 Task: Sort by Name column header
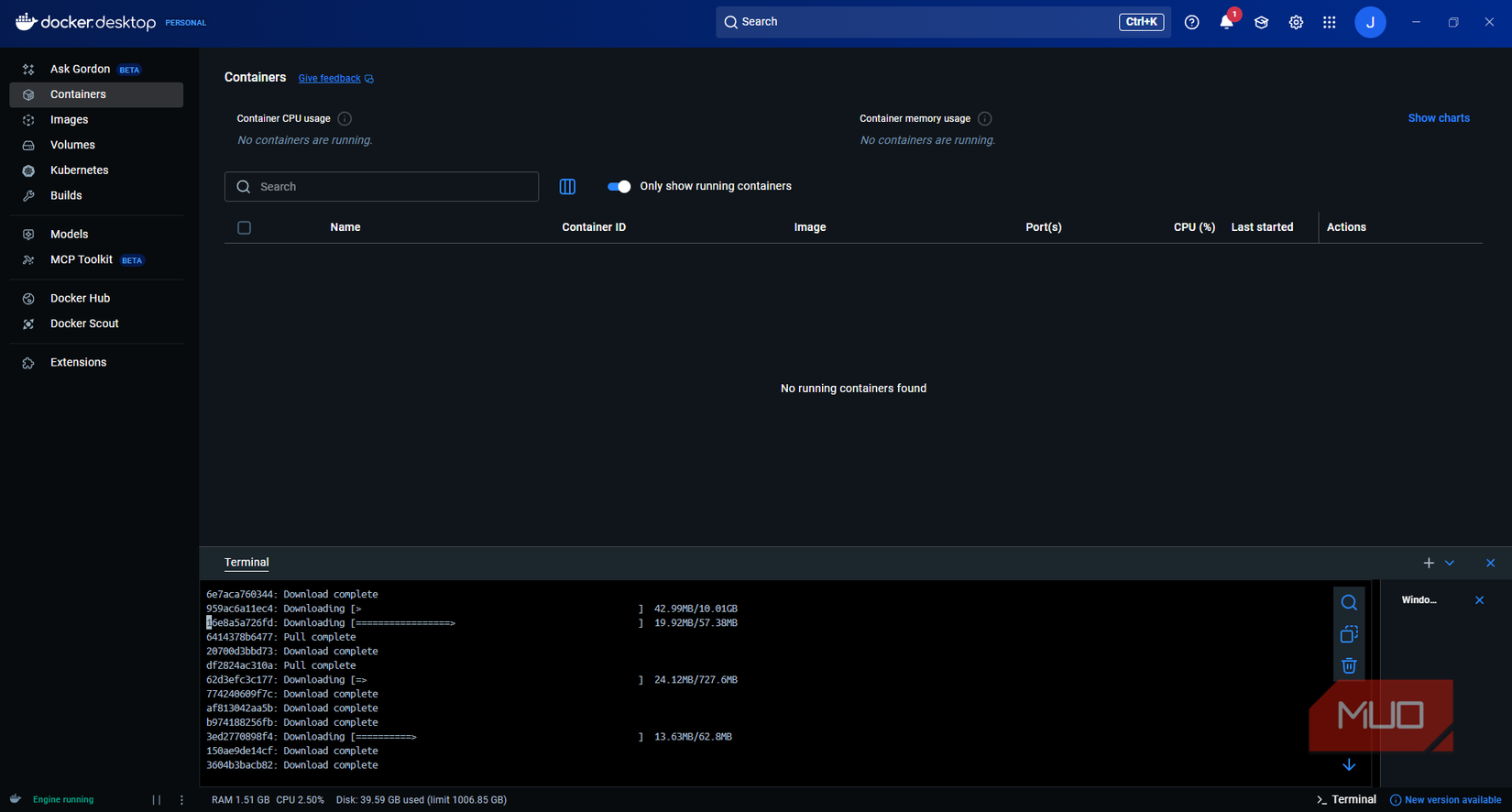(x=345, y=227)
